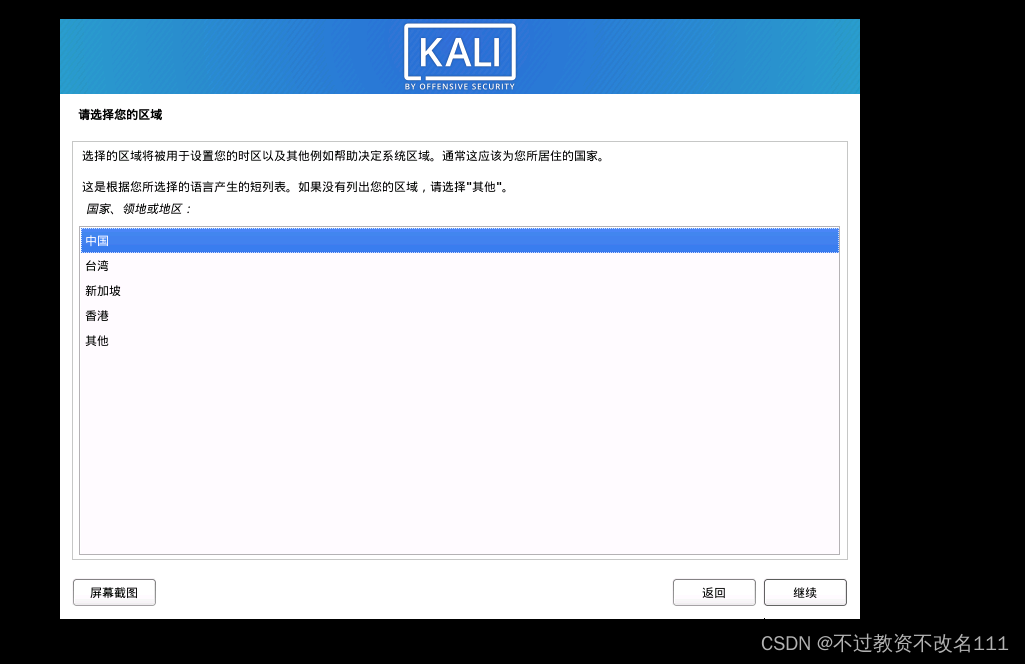Select the 香港 list entry
Image resolution: width=1025 pixels, height=664 pixels.
pyautogui.click(x=460, y=315)
